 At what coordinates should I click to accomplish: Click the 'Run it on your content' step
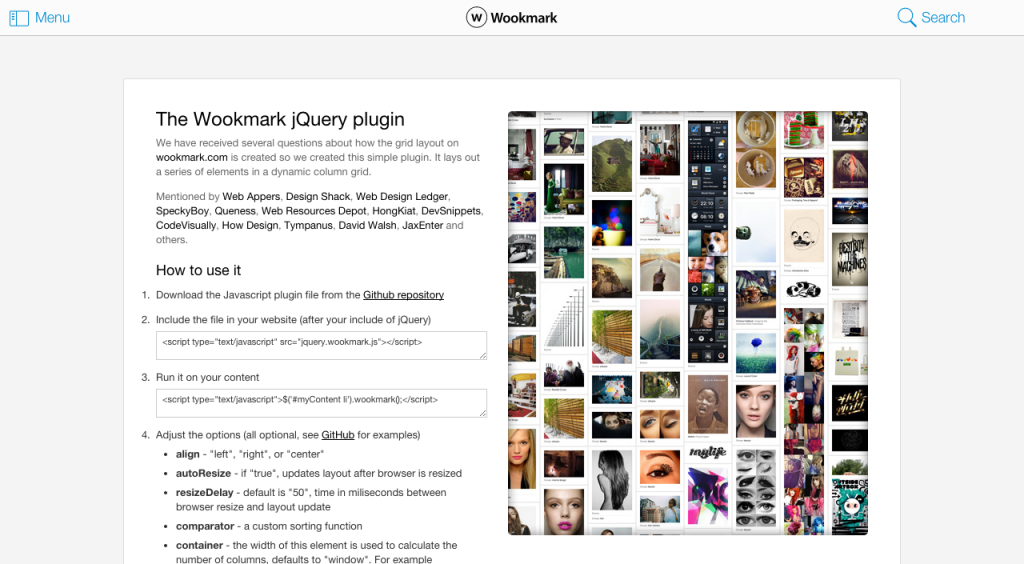pyautogui.click(x=208, y=377)
